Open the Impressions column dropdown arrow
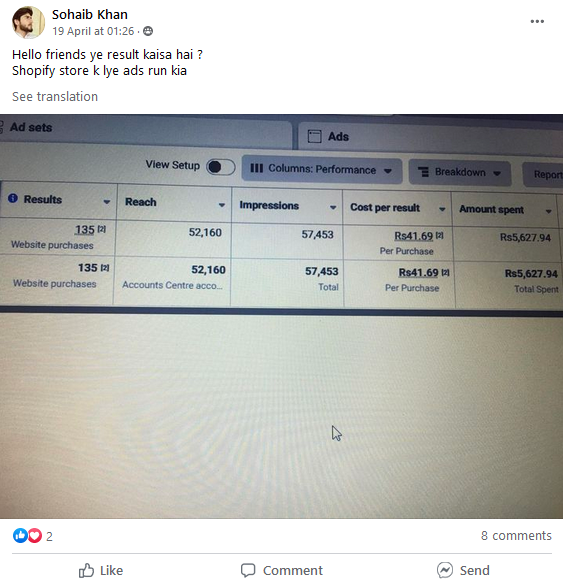Viewport: 563px width, 585px height. [333, 207]
